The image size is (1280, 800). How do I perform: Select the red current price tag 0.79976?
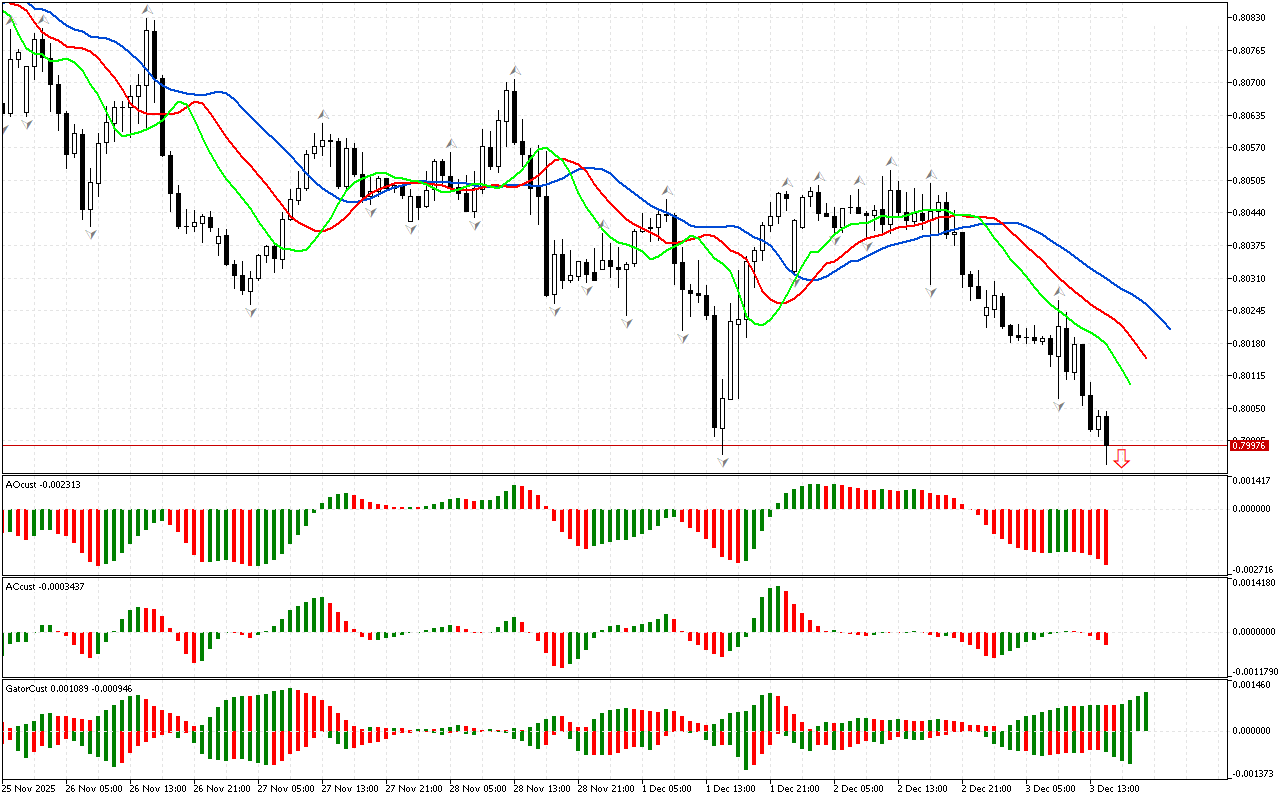(1250, 446)
